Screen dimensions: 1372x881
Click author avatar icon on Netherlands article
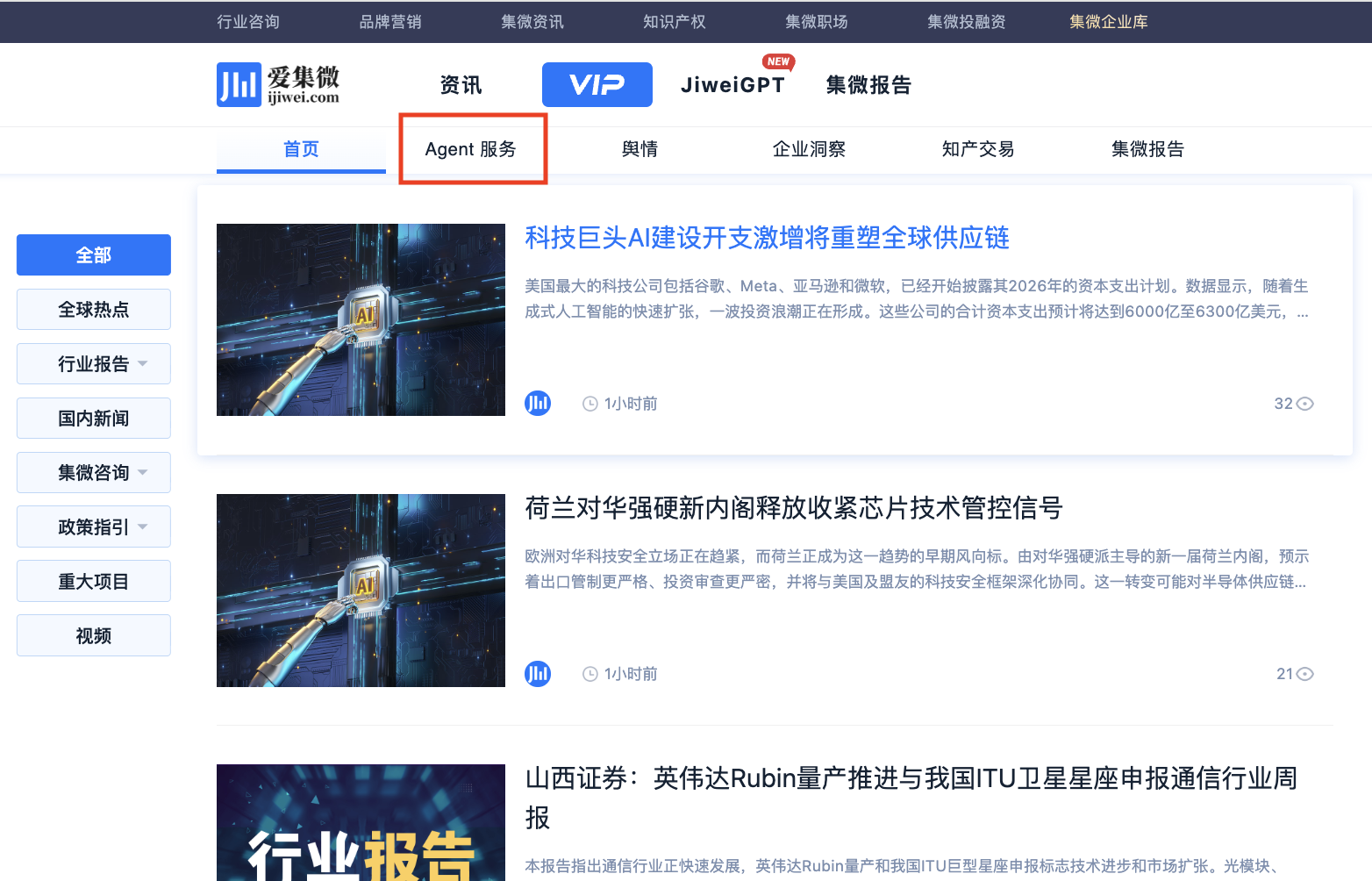click(x=538, y=674)
